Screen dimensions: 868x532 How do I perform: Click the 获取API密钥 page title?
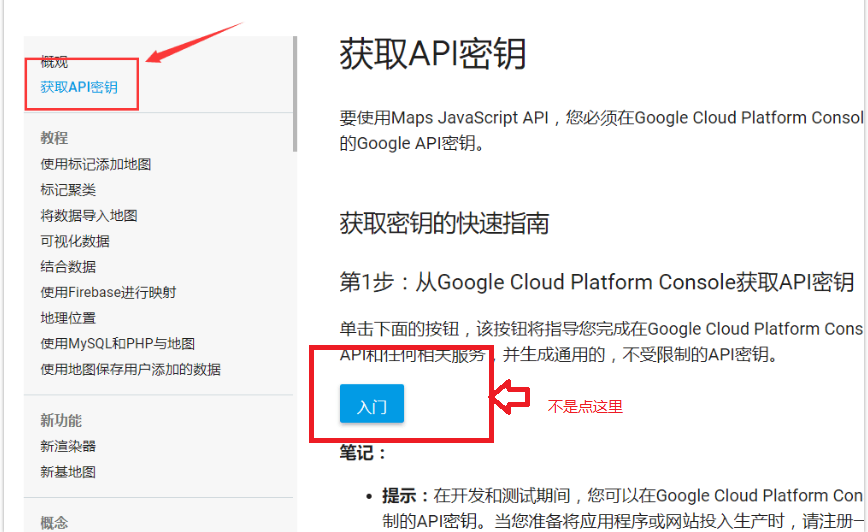point(432,54)
